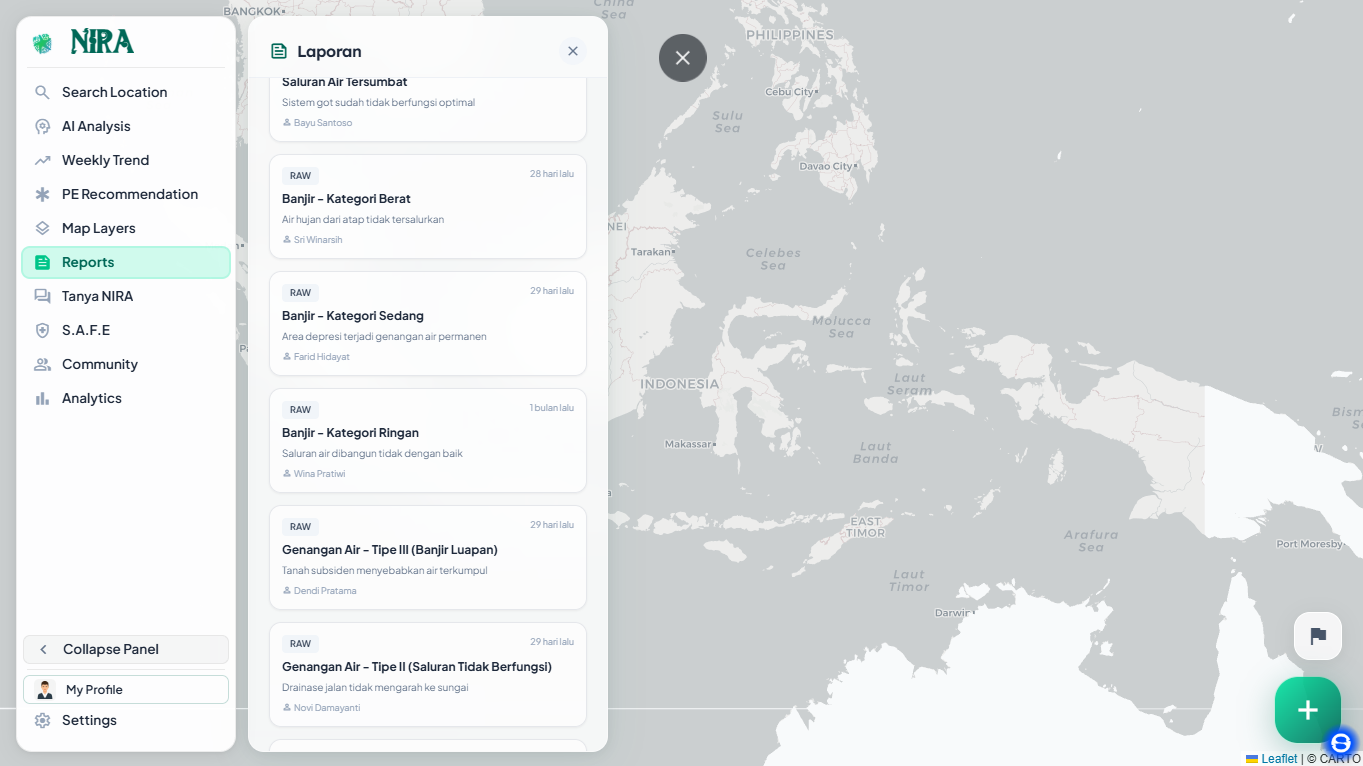The image size is (1363, 766).
Task: Open the Saluran Air Tersumbat report
Action: tap(428, 108)
